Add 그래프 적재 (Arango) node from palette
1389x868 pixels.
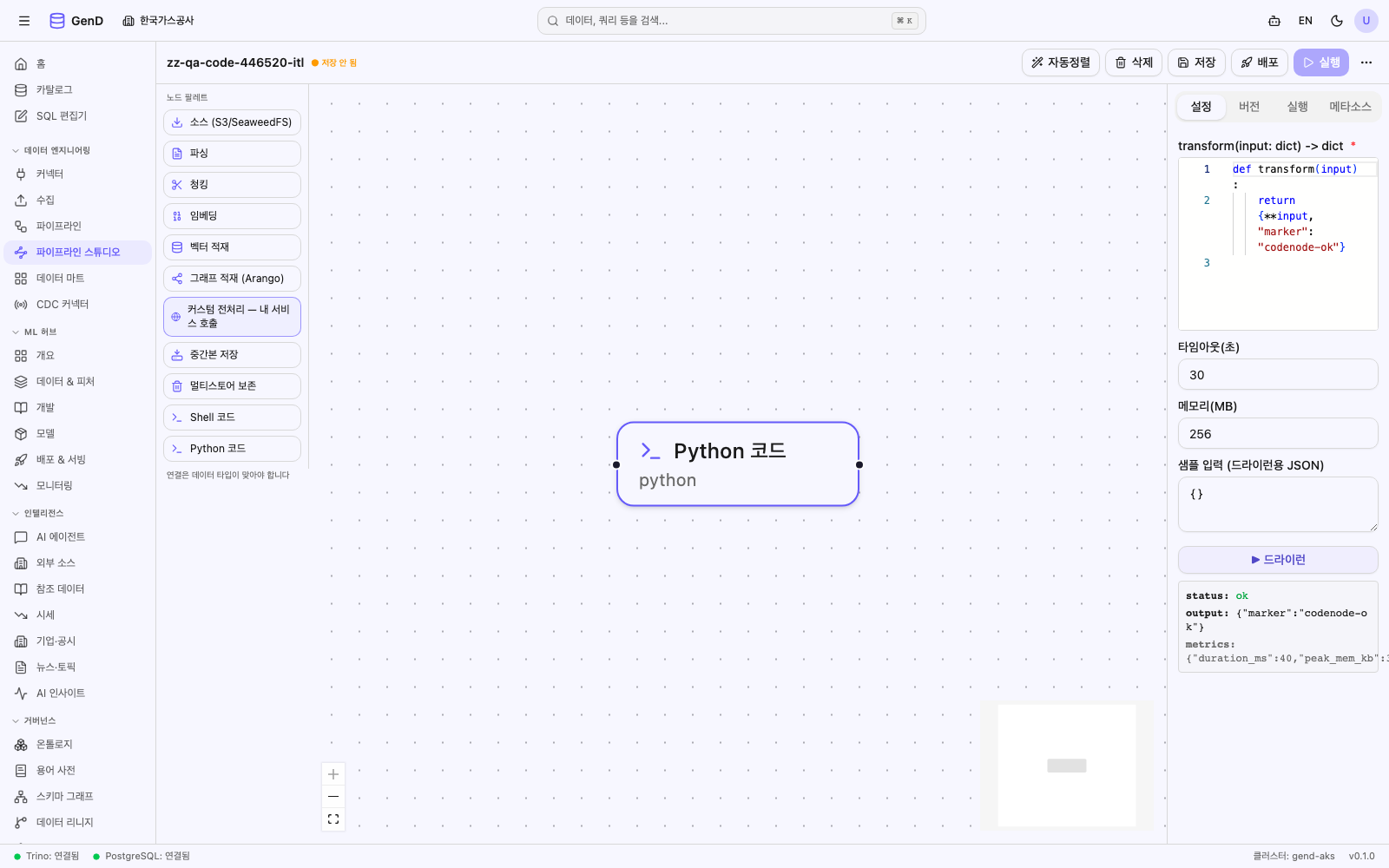pos(232,279)
